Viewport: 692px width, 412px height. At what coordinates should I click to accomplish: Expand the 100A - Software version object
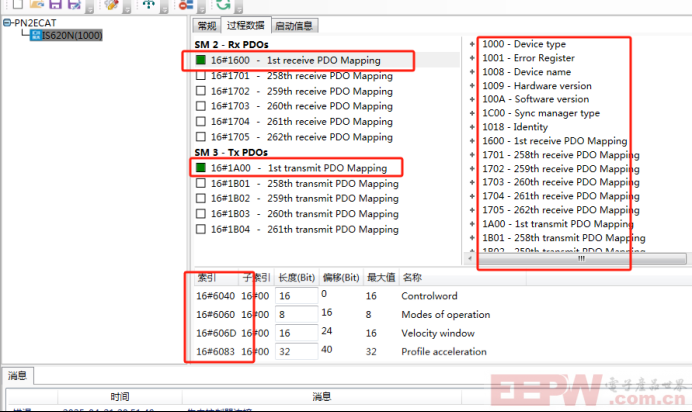pyautogui.click(x=472, y=99)
